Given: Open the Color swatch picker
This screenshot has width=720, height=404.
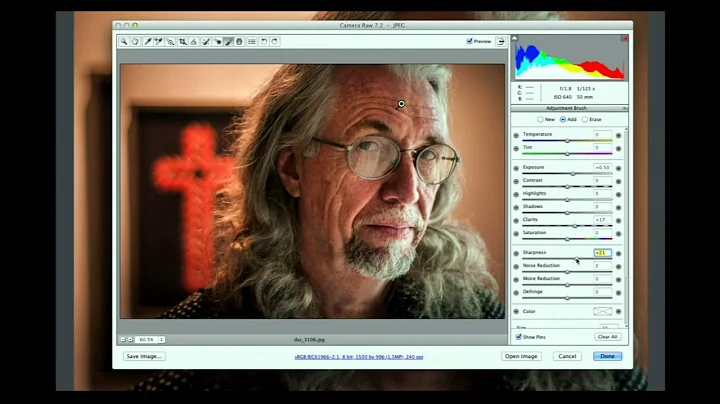Looking at the screenshot, I should (x=602, y=311).
